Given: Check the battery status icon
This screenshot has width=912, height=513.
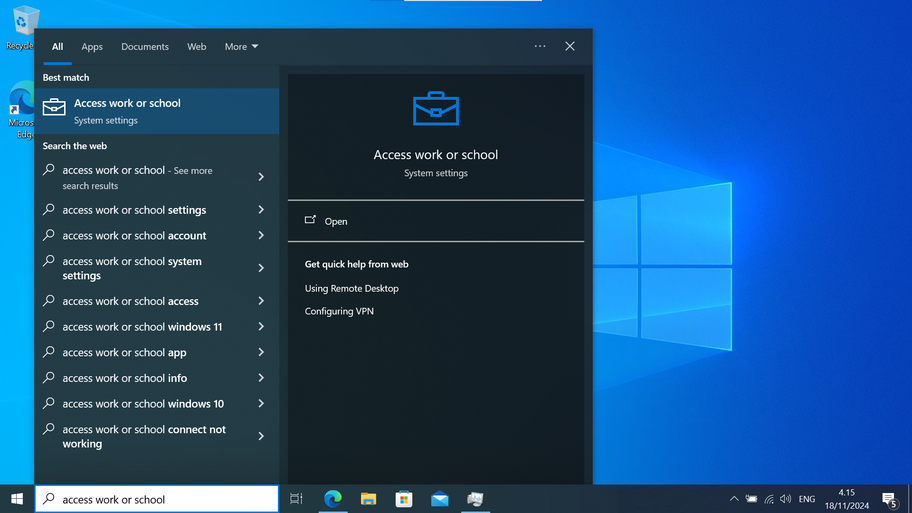Looking at the screenshot, I should [751, 498].
